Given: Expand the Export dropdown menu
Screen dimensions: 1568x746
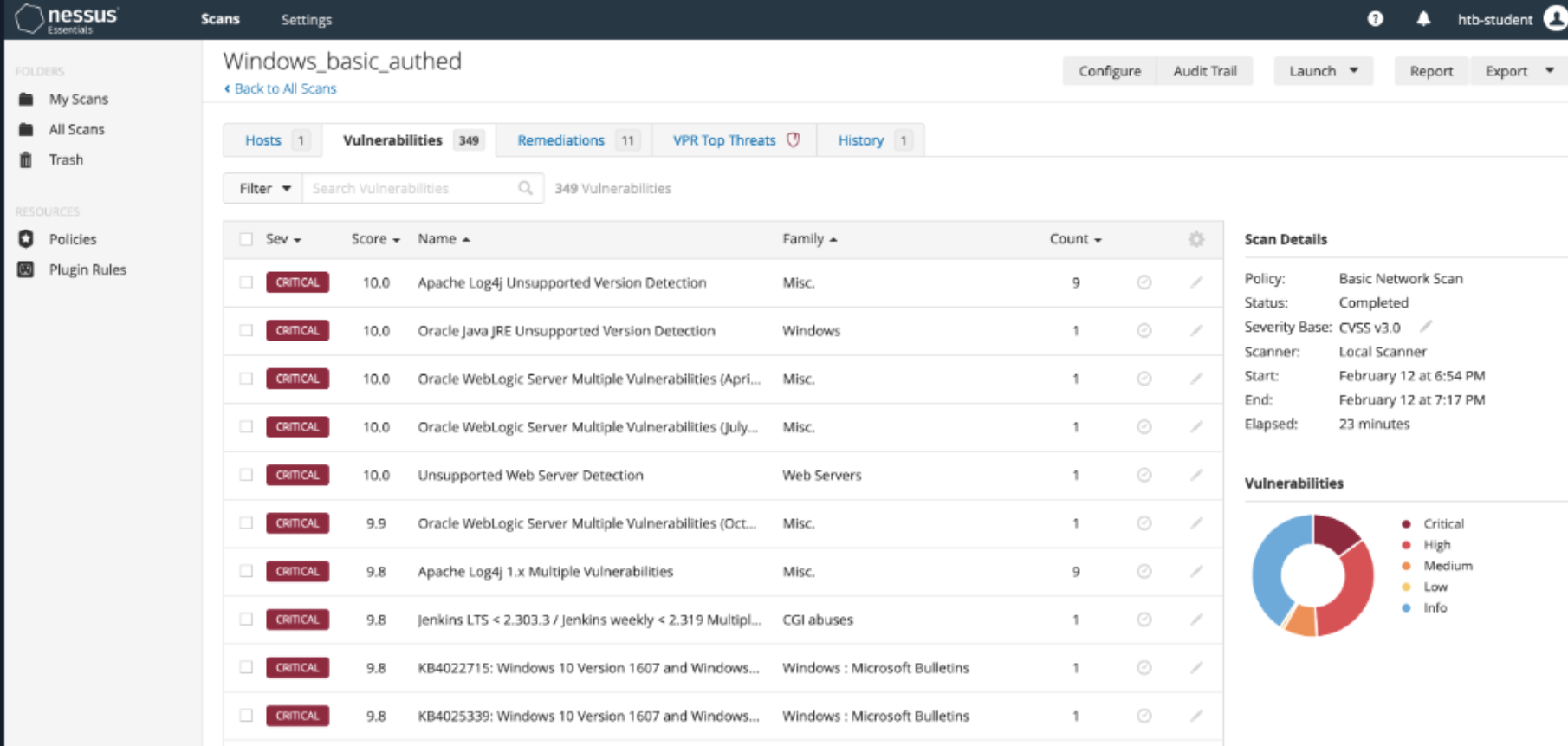Looking at the screenshot, I should click(1549, 71).
